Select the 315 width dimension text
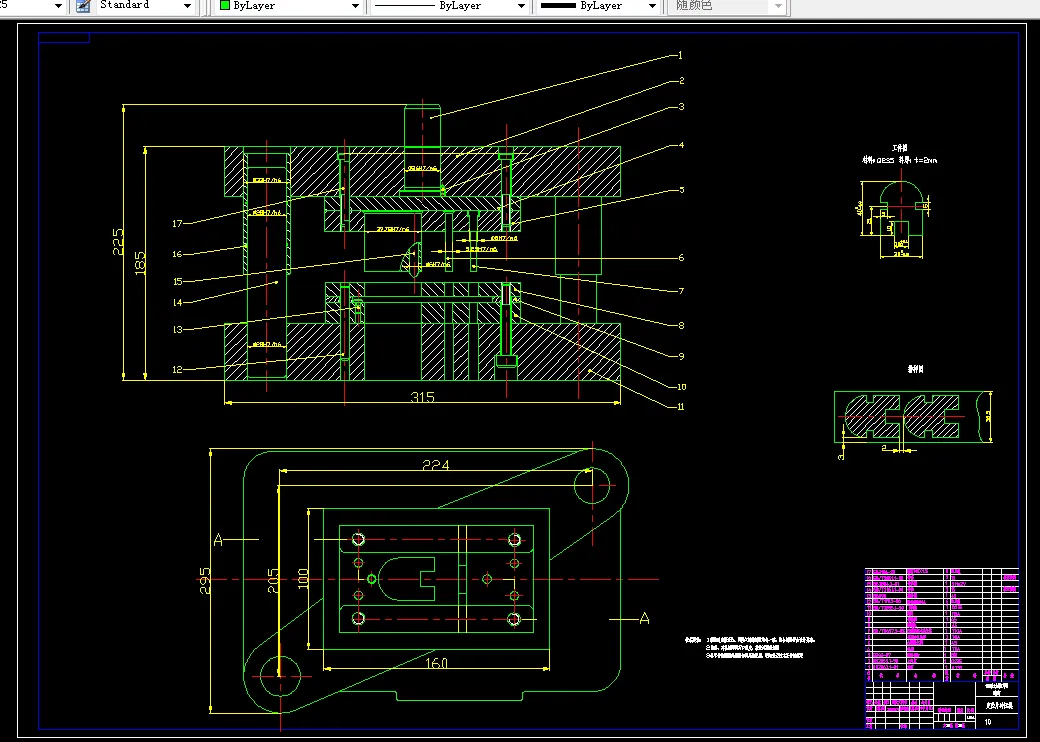Screen dimensions: 1040x742 (422, 397)
